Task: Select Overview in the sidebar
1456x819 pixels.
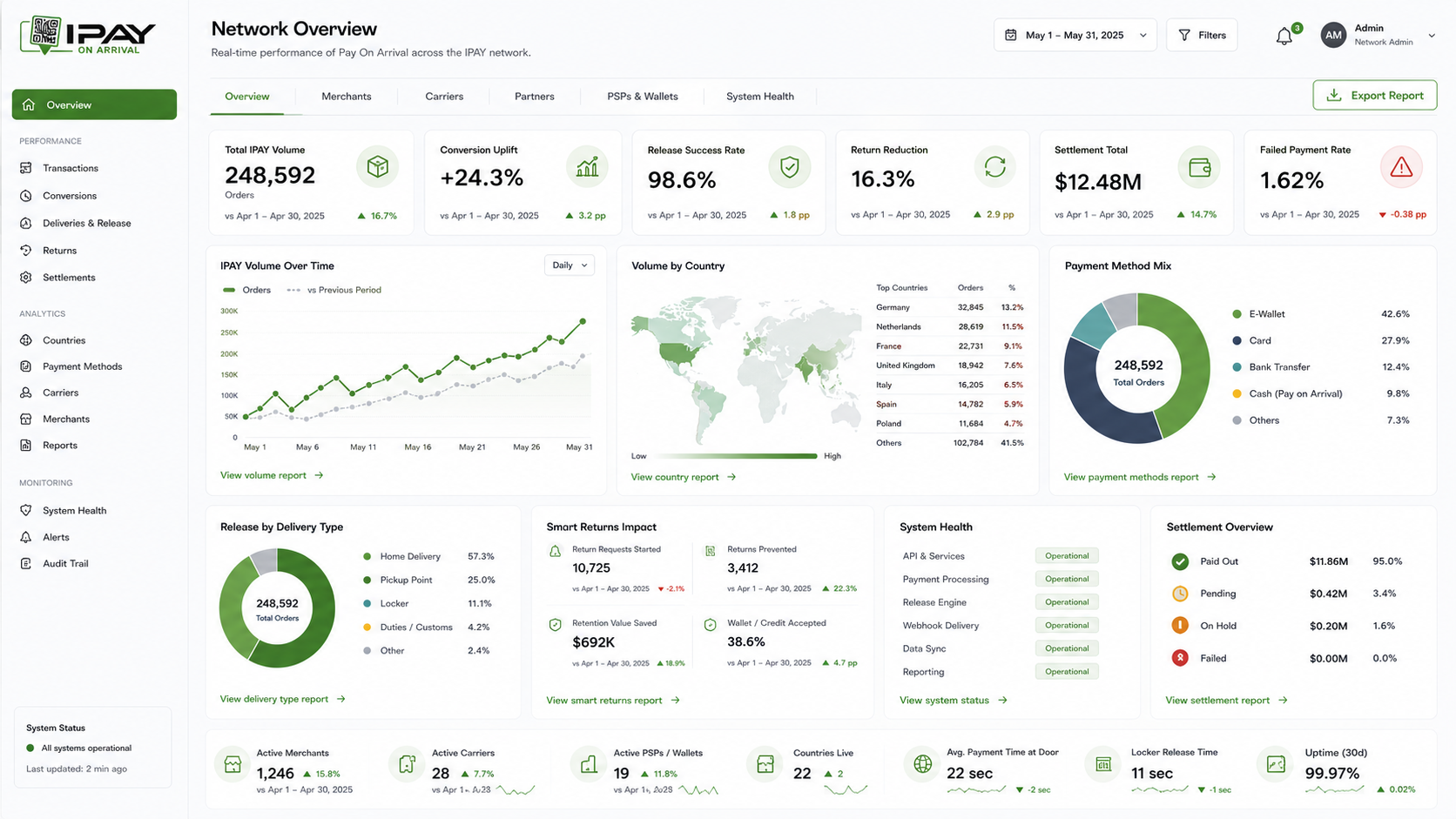Action: coord(94,104)
